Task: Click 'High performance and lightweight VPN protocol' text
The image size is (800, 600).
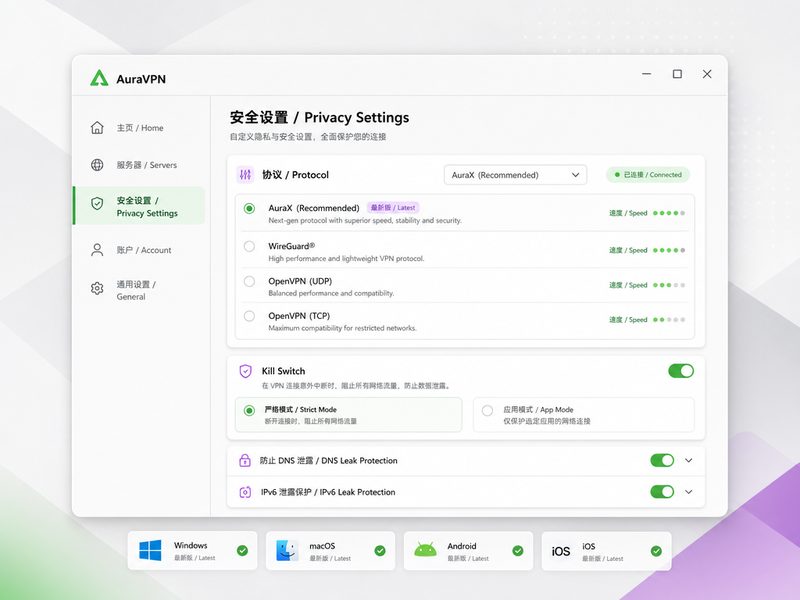Action: tap(346, 259)
